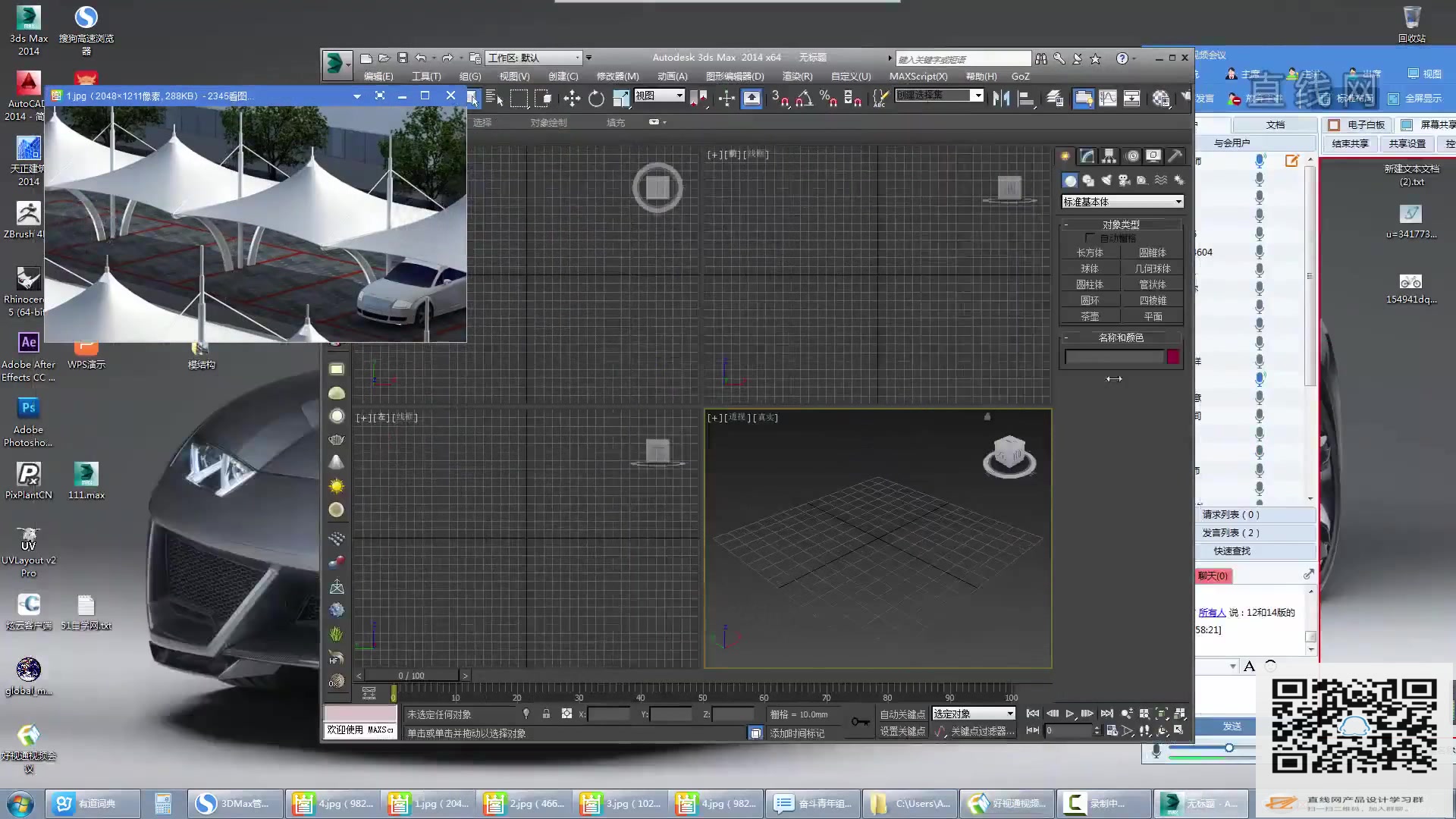
Task: Open the key filter (选定对象) dropdown
Action: tap(974, 714)
